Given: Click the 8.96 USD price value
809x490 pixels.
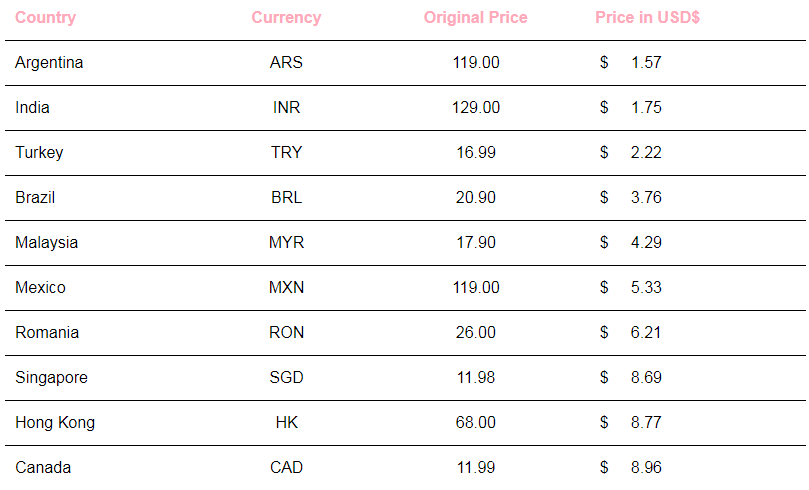Looking at the screenshot, I should click(x=646, y=467).
